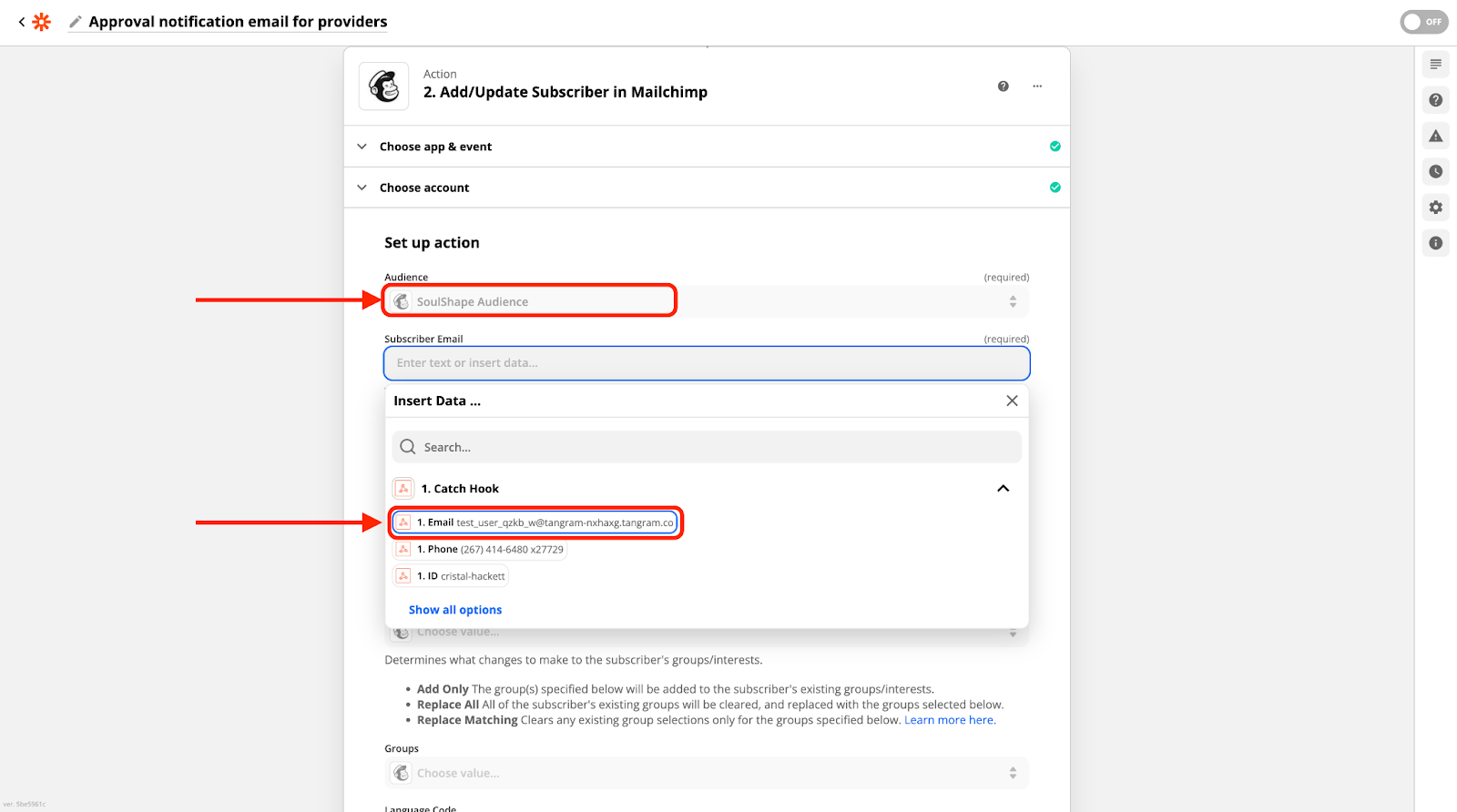Viewport: 1457px width, 812px height.
Task: Expand the Choose app & event section
Action: click(x=707, y=147)
